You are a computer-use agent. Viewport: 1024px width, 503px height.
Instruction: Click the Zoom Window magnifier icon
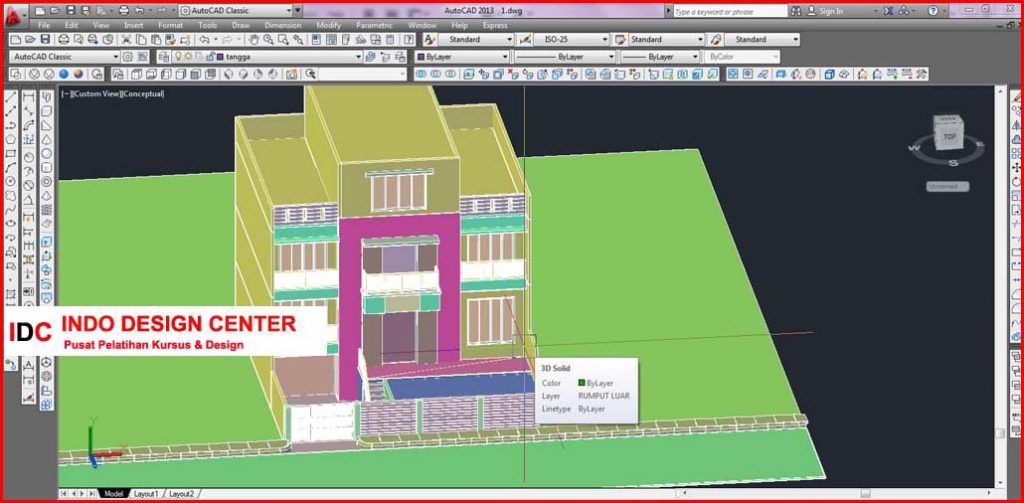282,40
